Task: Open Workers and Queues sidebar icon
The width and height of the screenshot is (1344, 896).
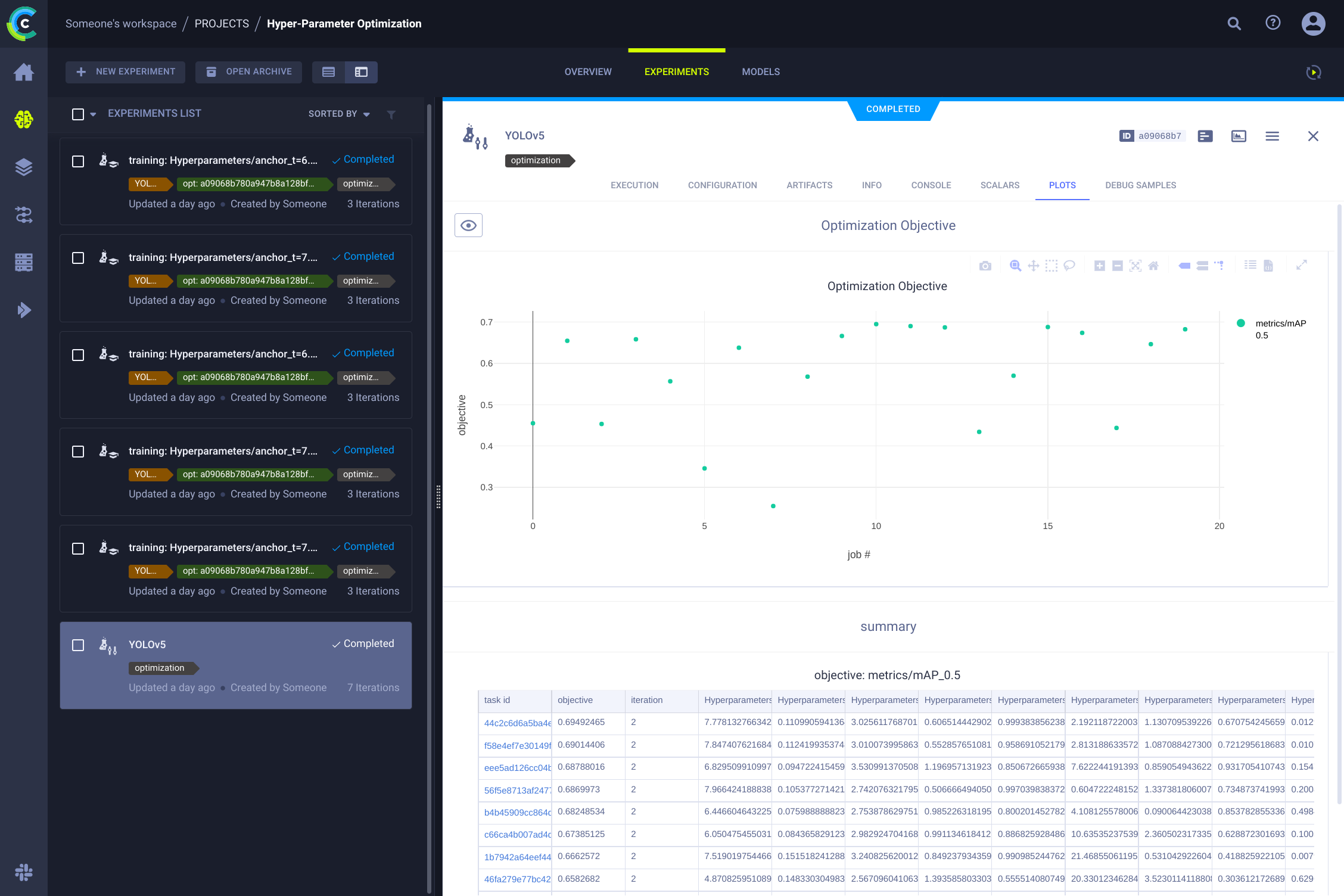Action: (24, 262)
